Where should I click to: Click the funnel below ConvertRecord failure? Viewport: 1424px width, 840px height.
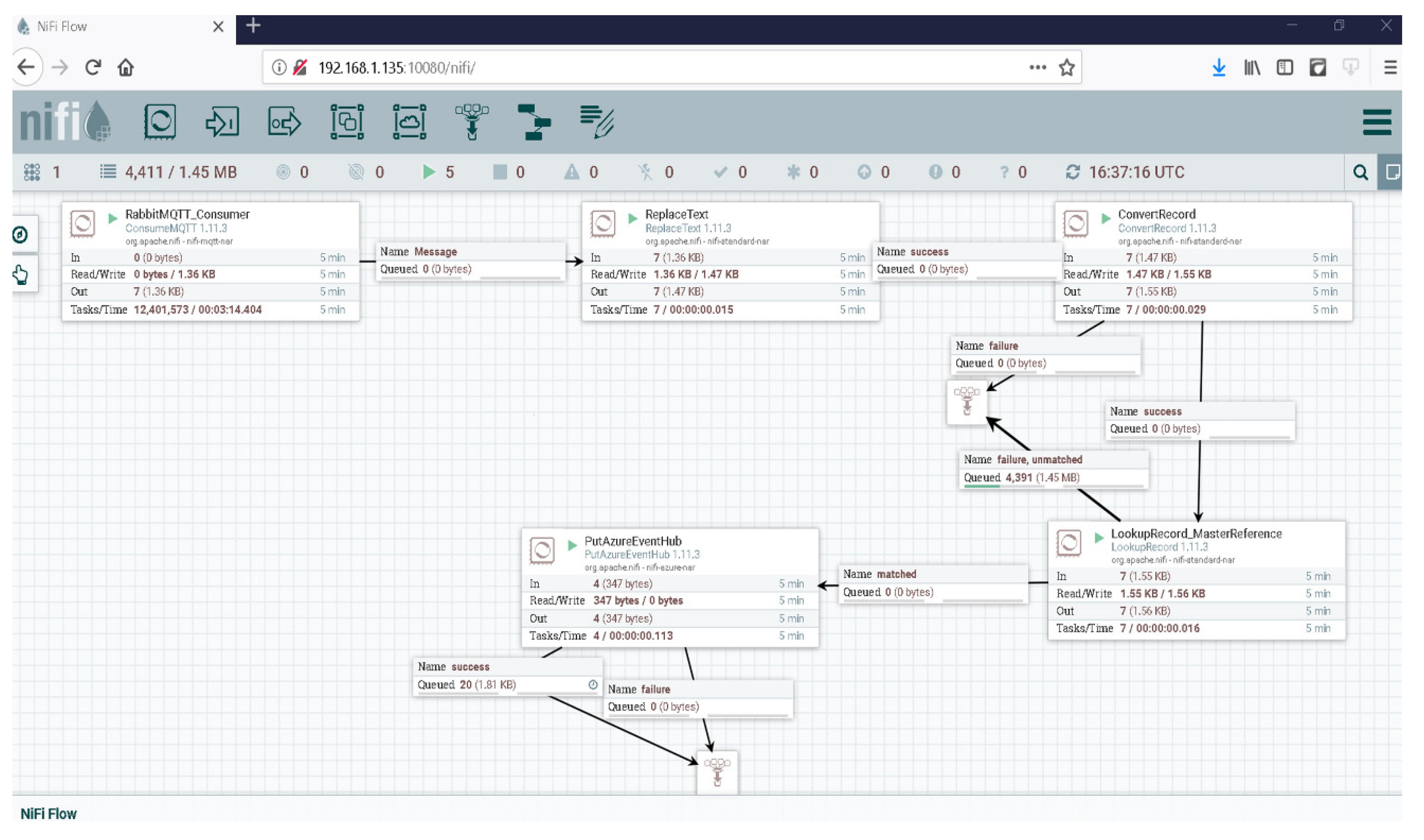pos(967,402)
